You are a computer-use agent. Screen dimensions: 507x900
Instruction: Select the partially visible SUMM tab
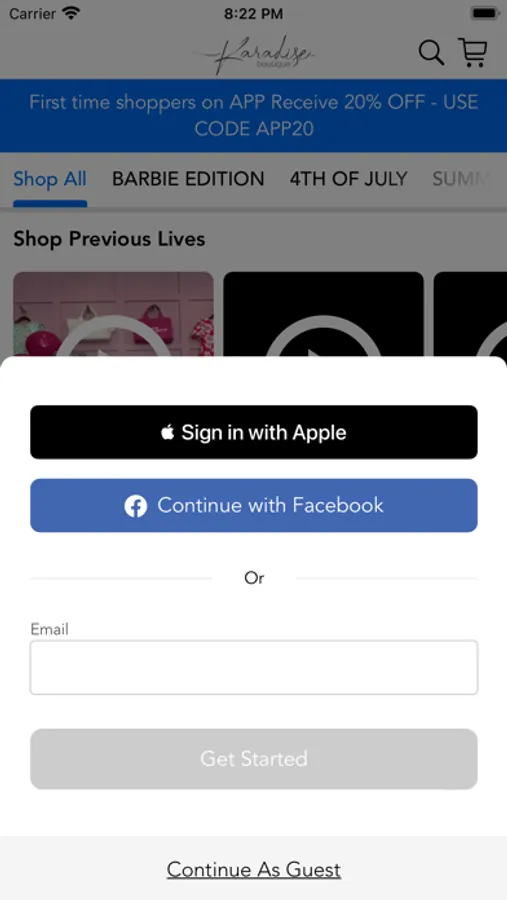(462, 179)
